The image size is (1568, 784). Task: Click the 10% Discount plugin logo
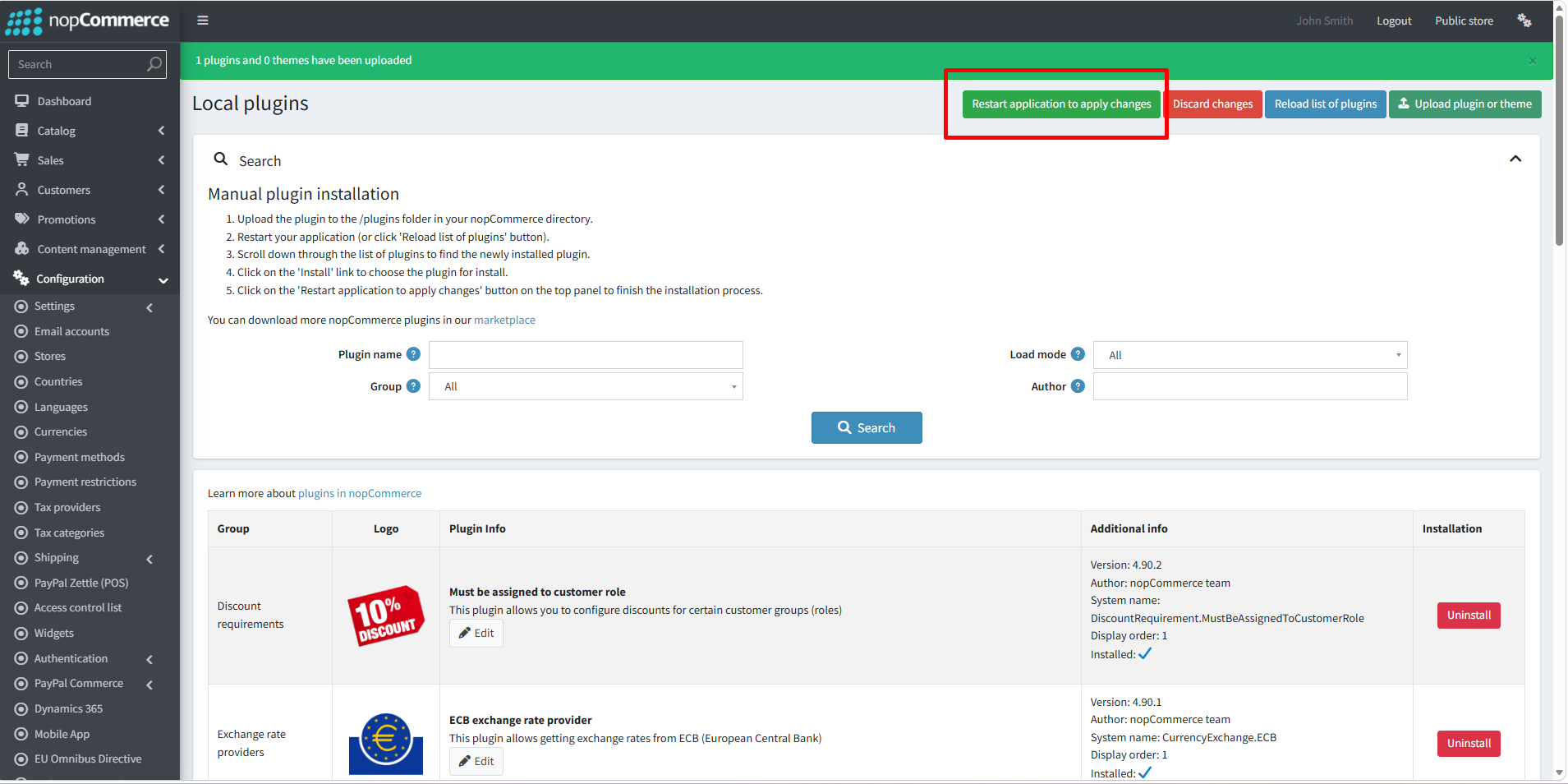click(x=386, y=616)
